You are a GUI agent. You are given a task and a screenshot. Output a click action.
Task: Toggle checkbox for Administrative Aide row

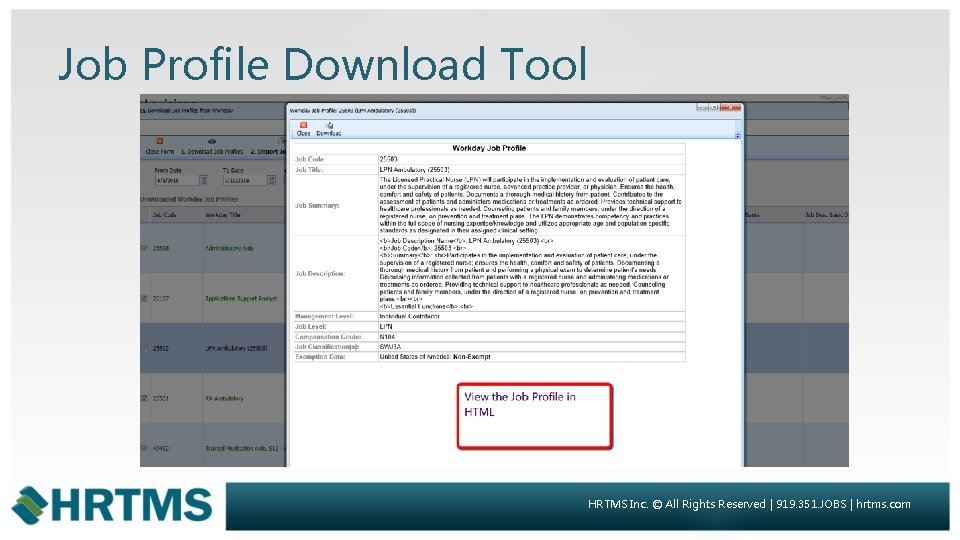pyautogui.click(x=144, y=248)
